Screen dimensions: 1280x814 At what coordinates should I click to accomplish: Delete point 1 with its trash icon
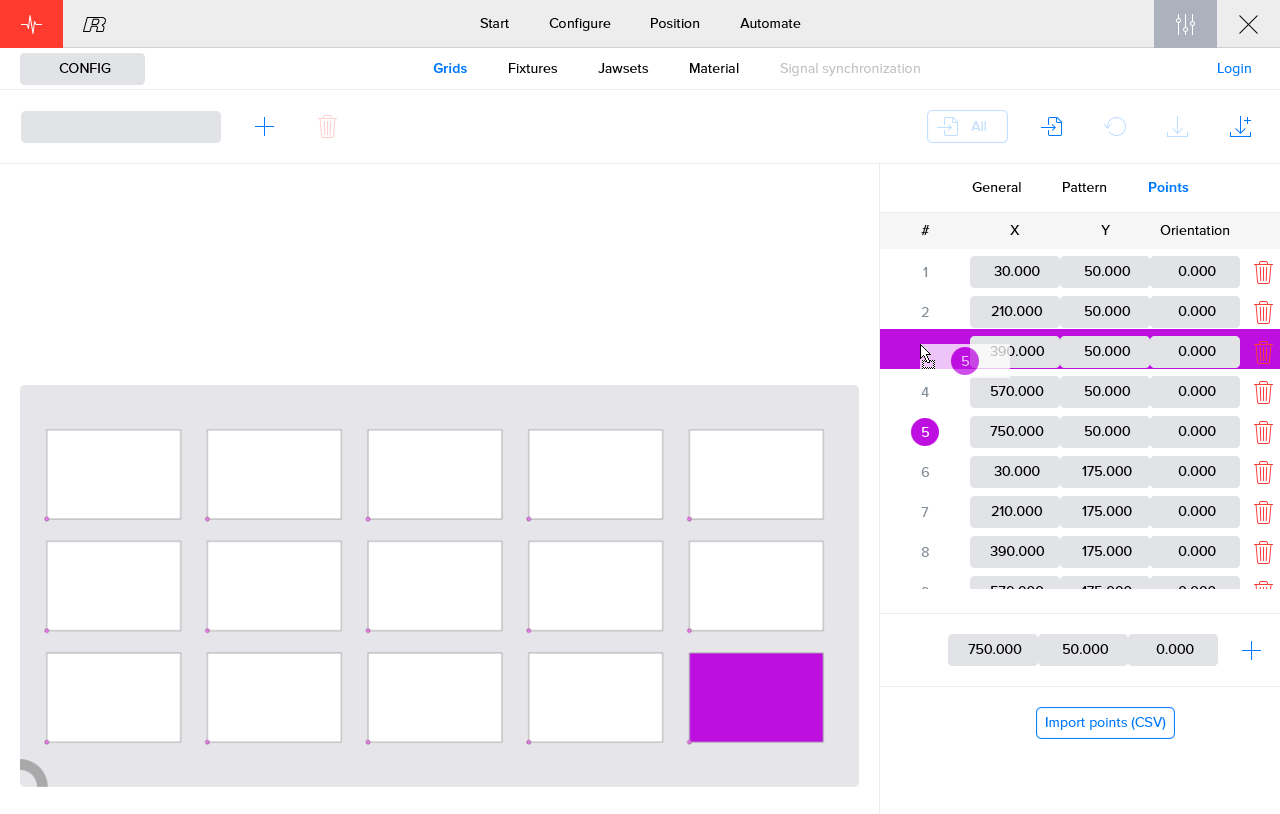tap(1263, 272)
